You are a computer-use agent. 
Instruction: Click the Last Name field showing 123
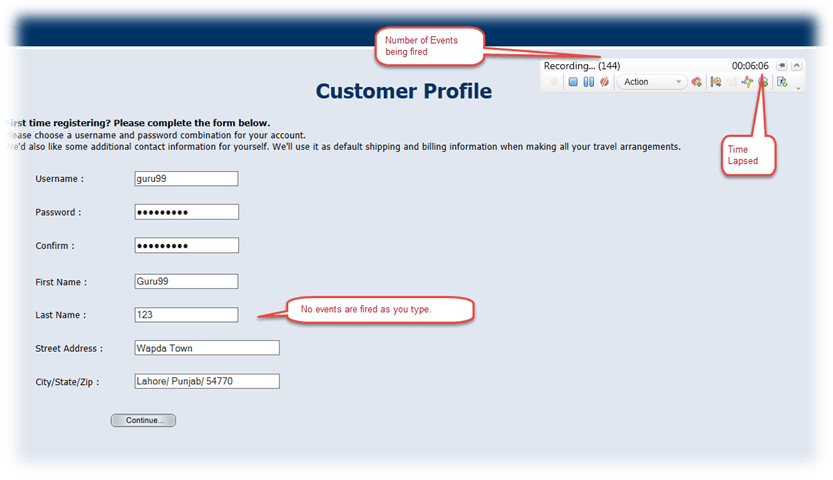click(x=186, y=315)
